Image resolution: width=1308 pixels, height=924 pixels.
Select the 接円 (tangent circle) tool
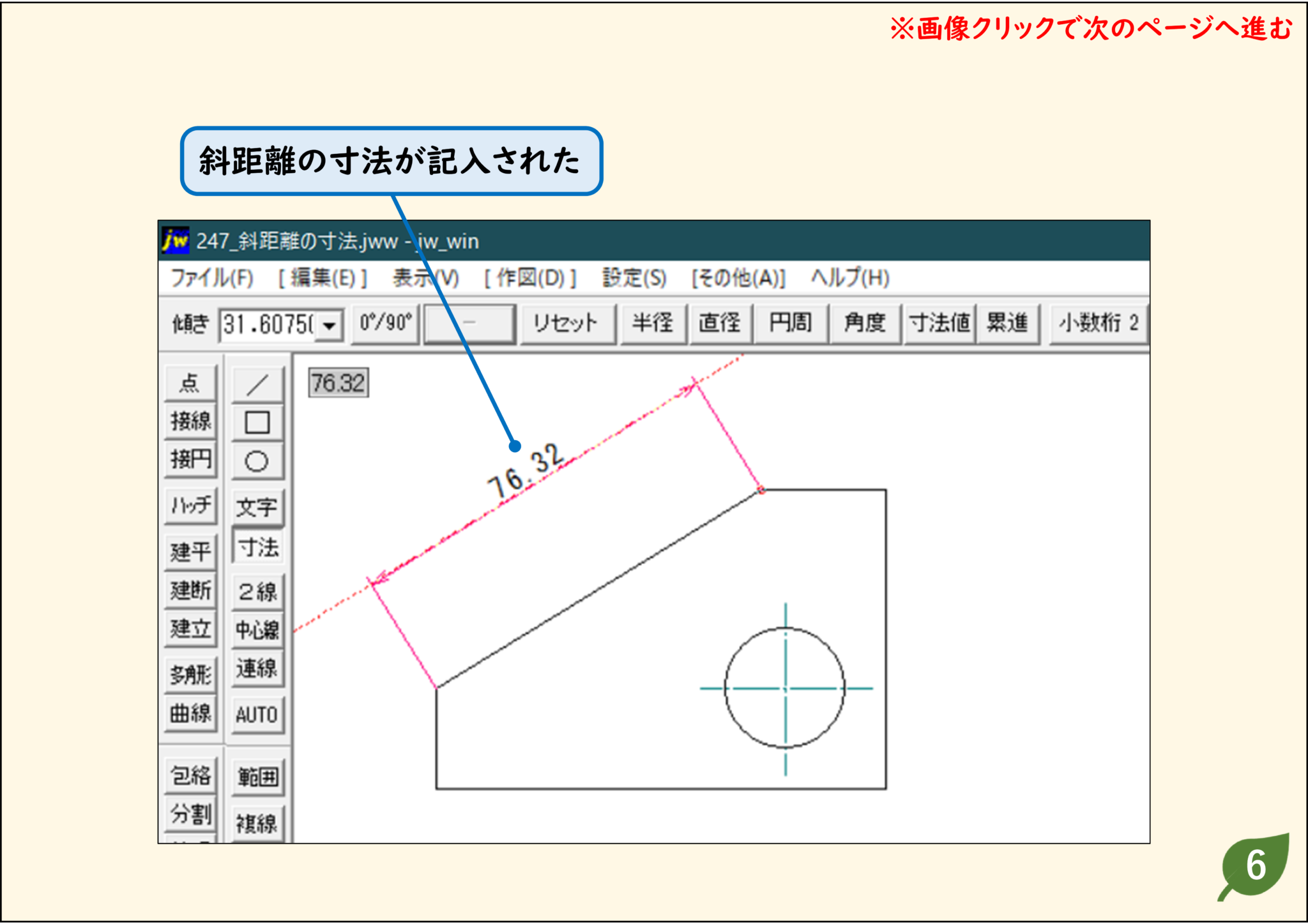(x=190, y=458)
